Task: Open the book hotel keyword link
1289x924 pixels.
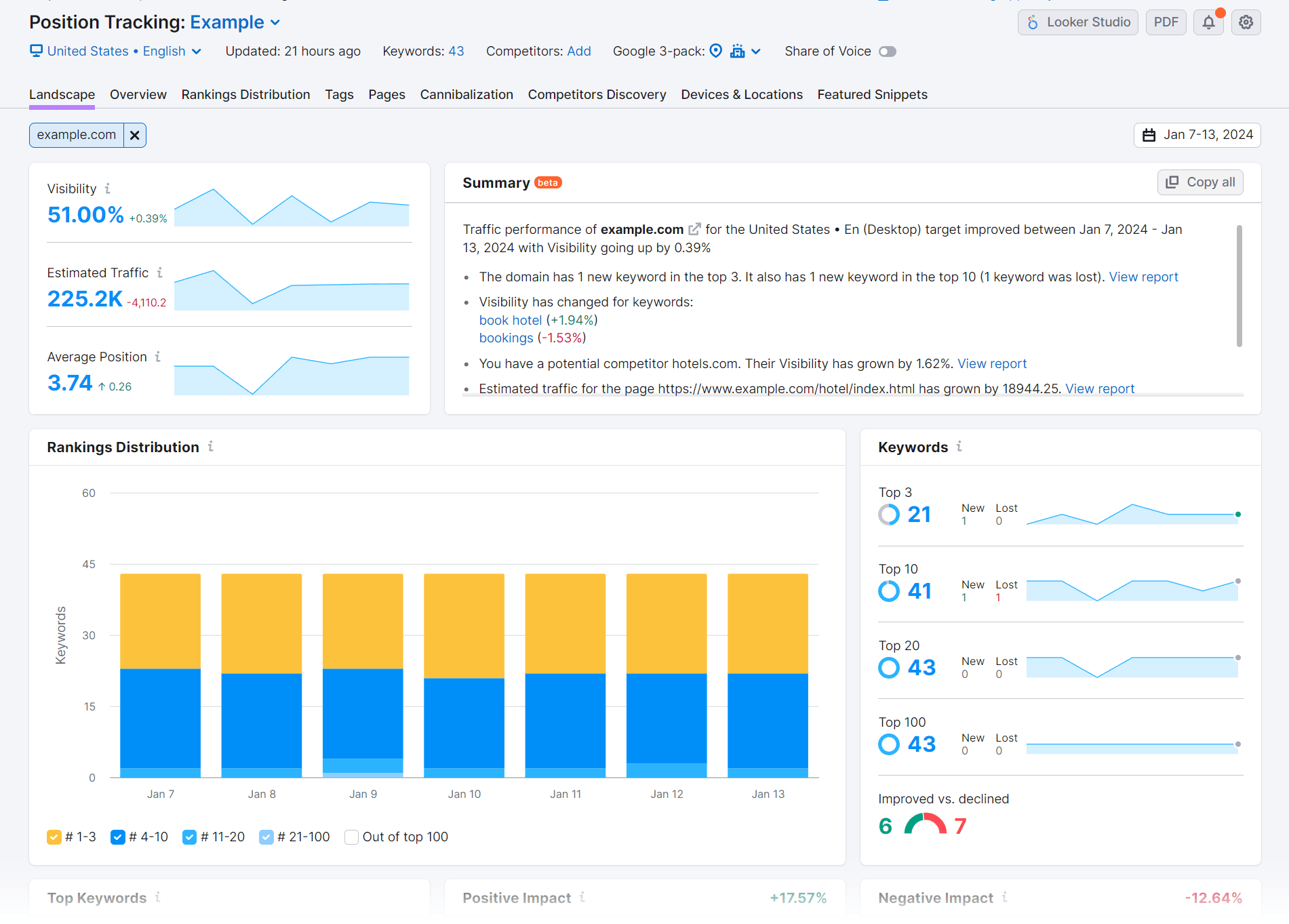Action: tap(510, 319)
